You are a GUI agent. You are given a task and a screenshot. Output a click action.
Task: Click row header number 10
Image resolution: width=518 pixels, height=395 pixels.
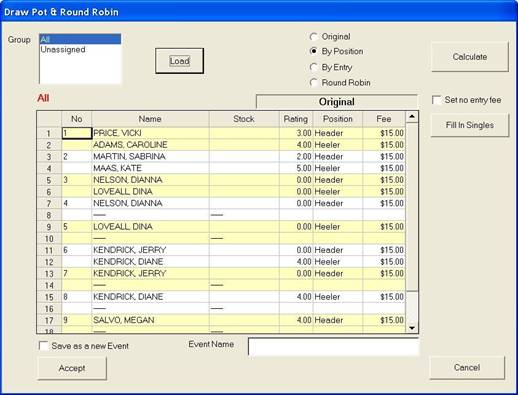(49, 238)
